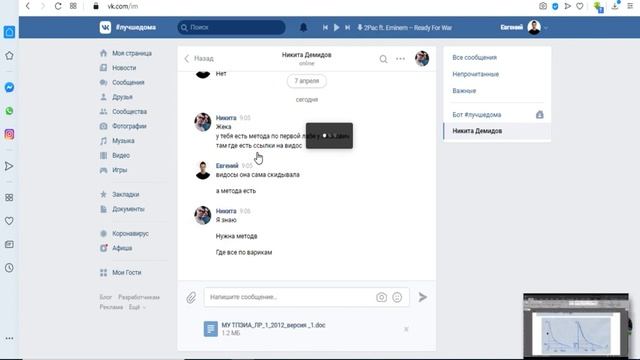The height and width of the screenshot is (360, 640).
Task: Reload the page with browser refresh
Action: coord(58,6)
